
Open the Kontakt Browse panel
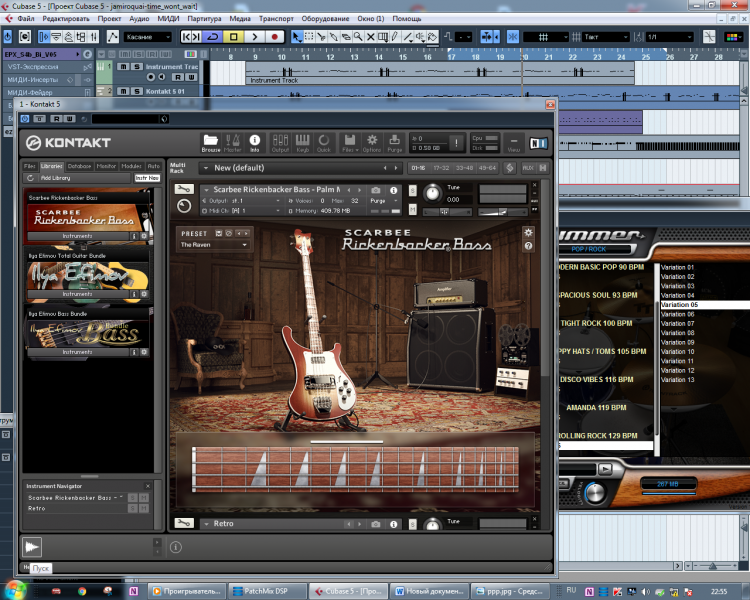pos(210,143)
